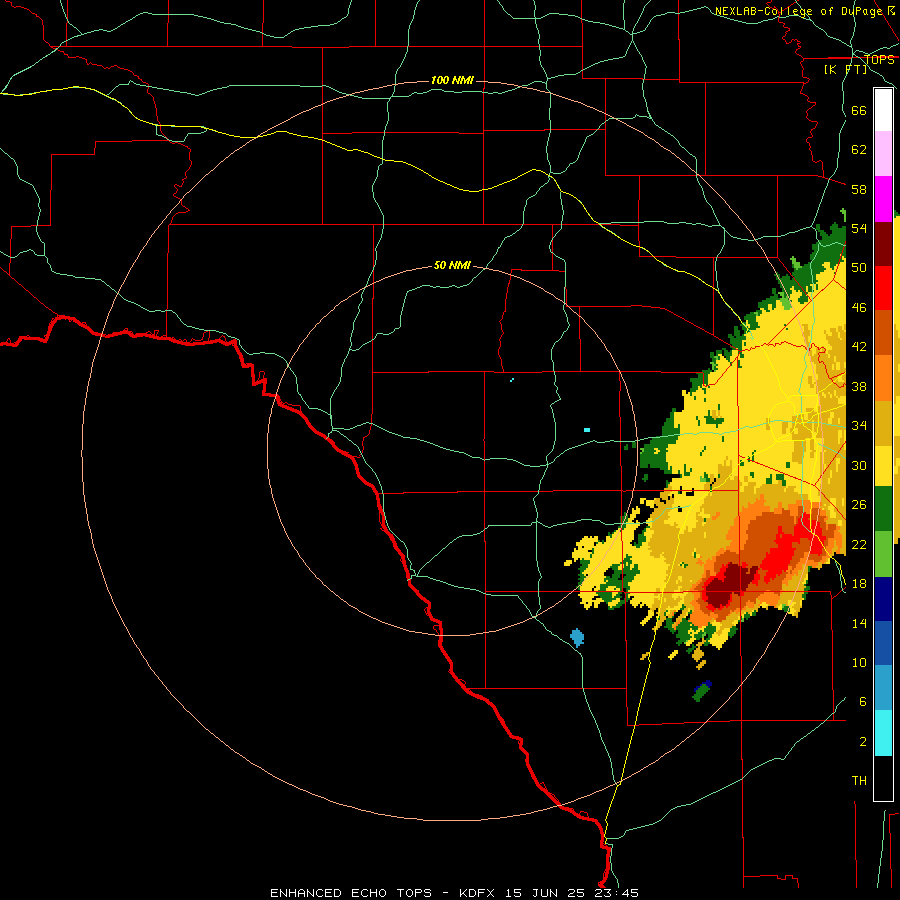The width and height of the screenshot is (900, 900).
Task: Select the cyan legend swatch near 2
Action: [x=883, y=733]
